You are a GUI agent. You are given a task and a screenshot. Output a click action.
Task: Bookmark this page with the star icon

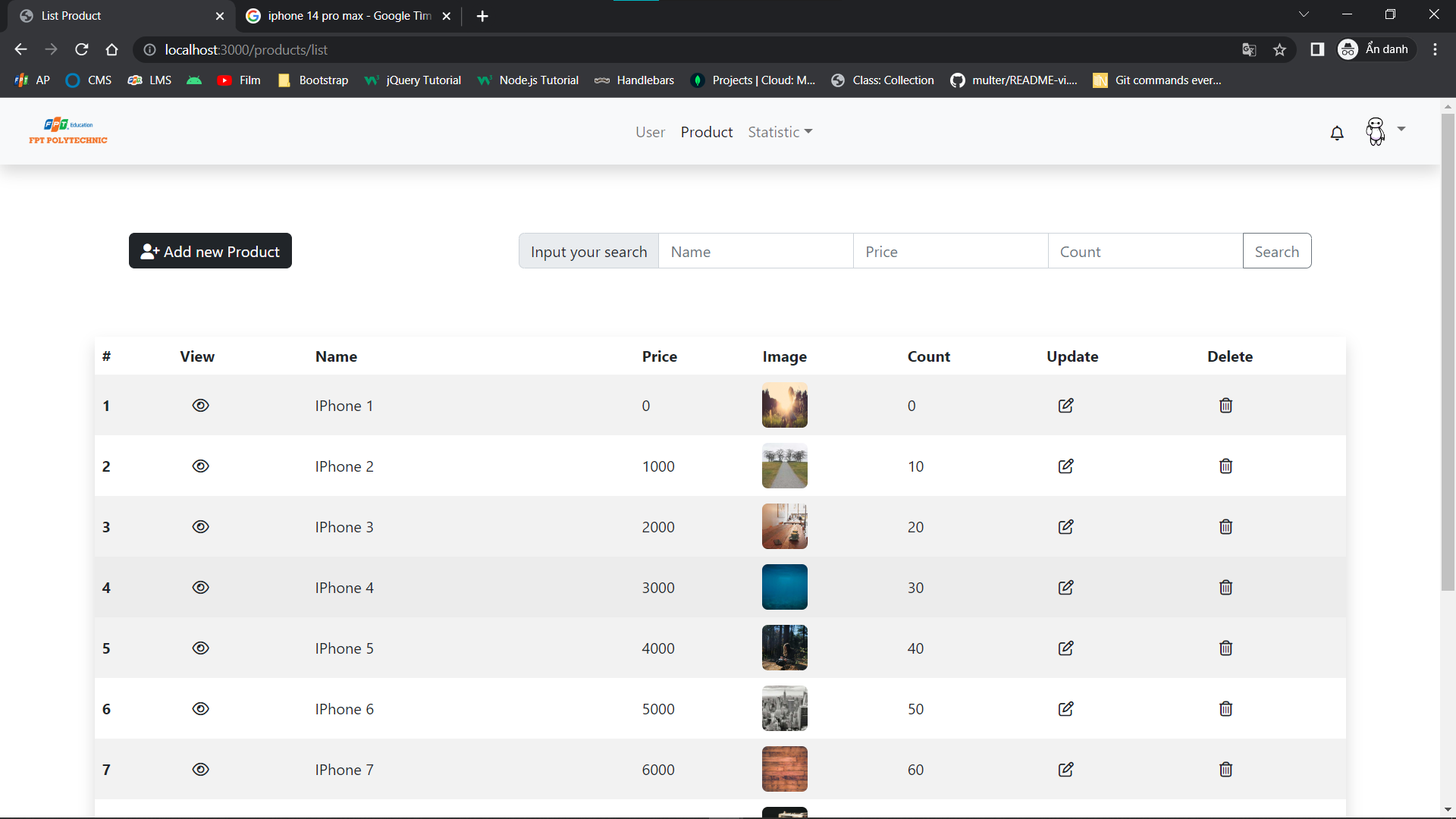pos(1280,49)
